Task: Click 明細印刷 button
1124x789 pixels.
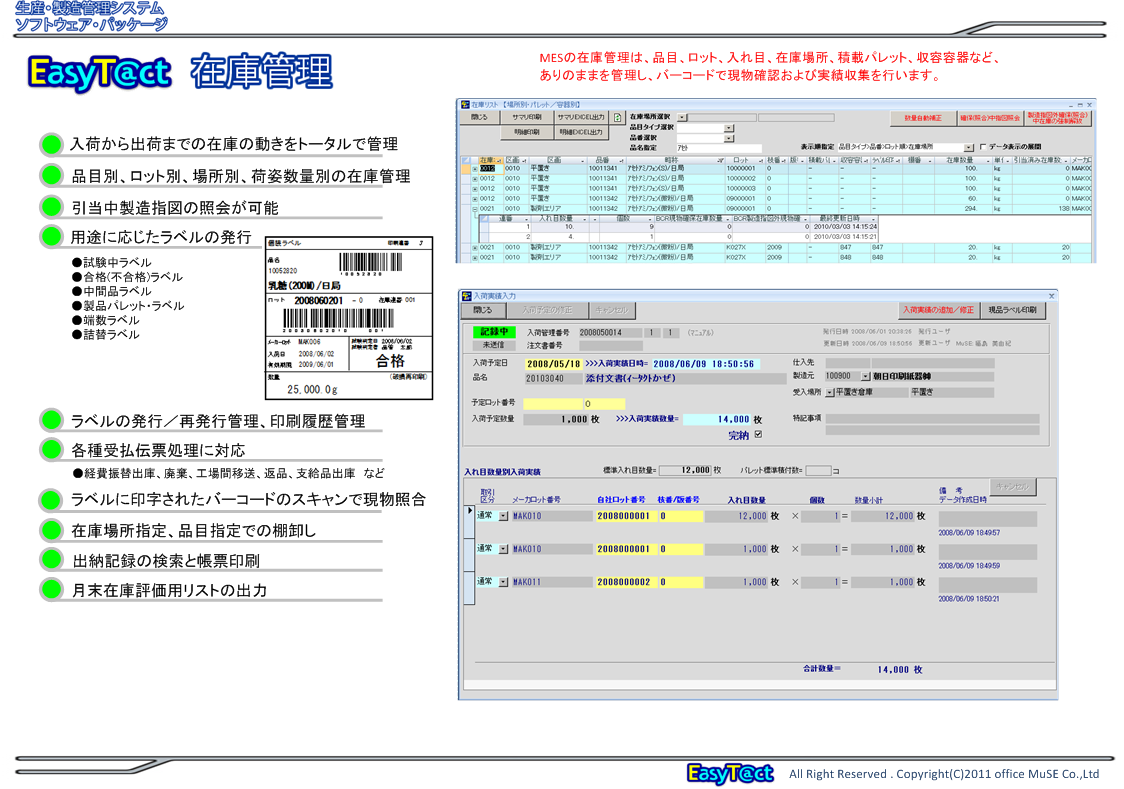Action: click(526, 132)
